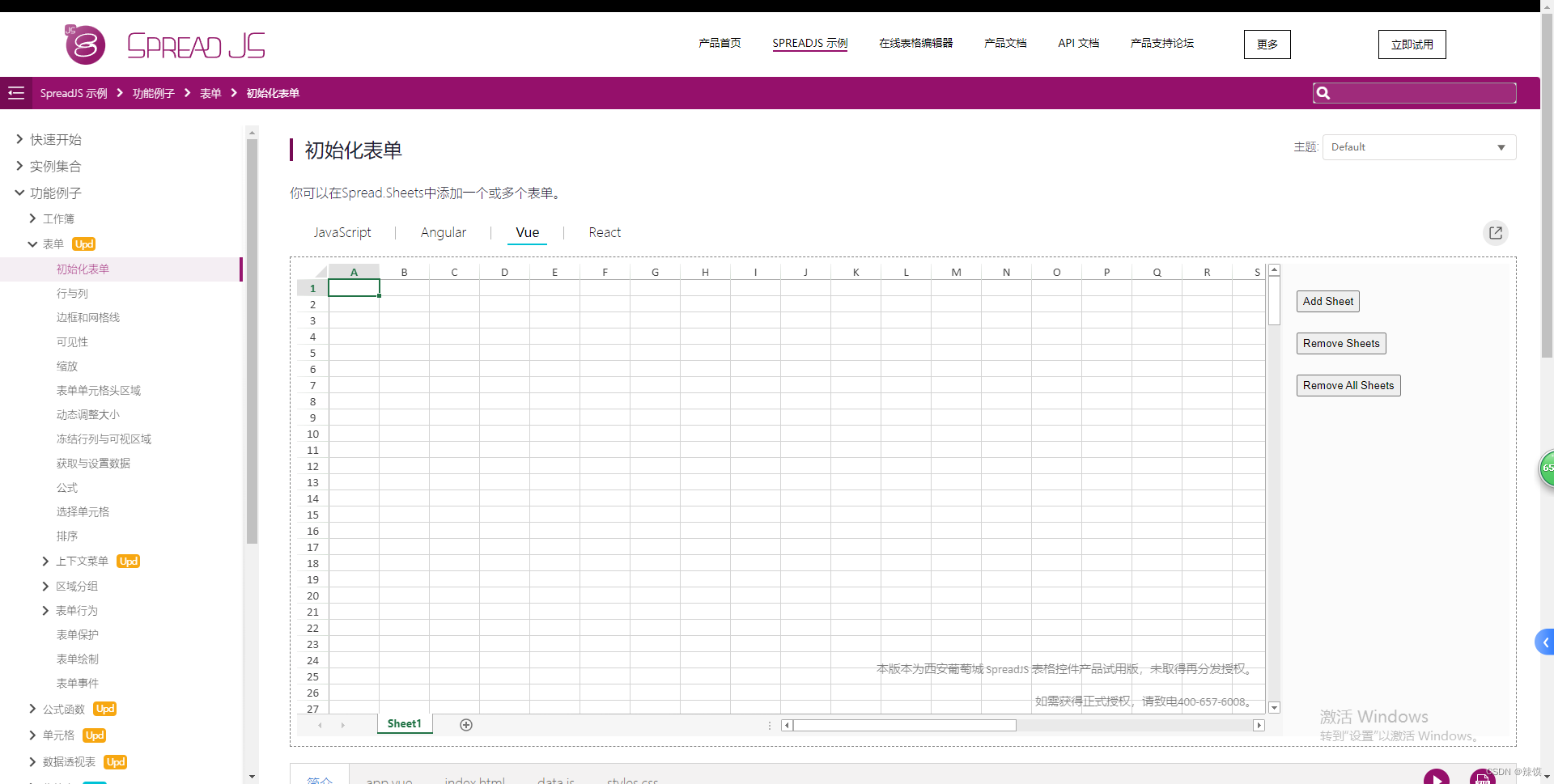Click the spreadsheet vertical scroll down arrow
The width and height of the screenshot is (1554, 784).
point(1274,708)
